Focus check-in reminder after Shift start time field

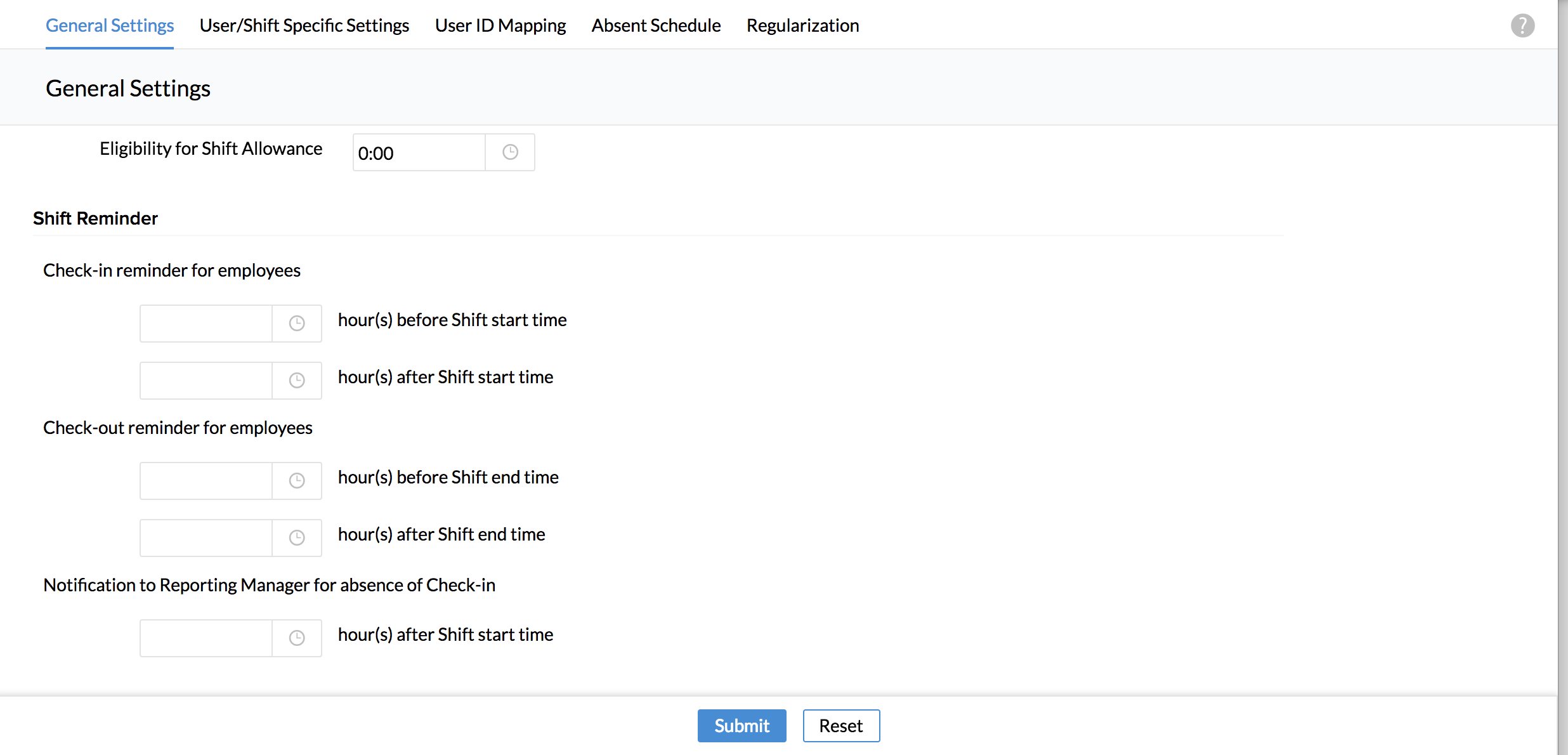tap(206, 381)
